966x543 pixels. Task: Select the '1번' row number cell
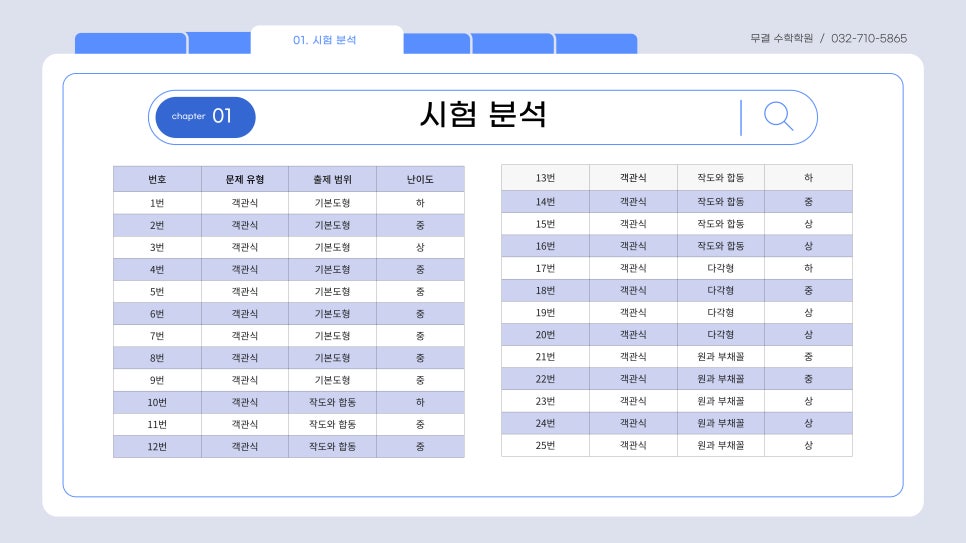point(157,203)
